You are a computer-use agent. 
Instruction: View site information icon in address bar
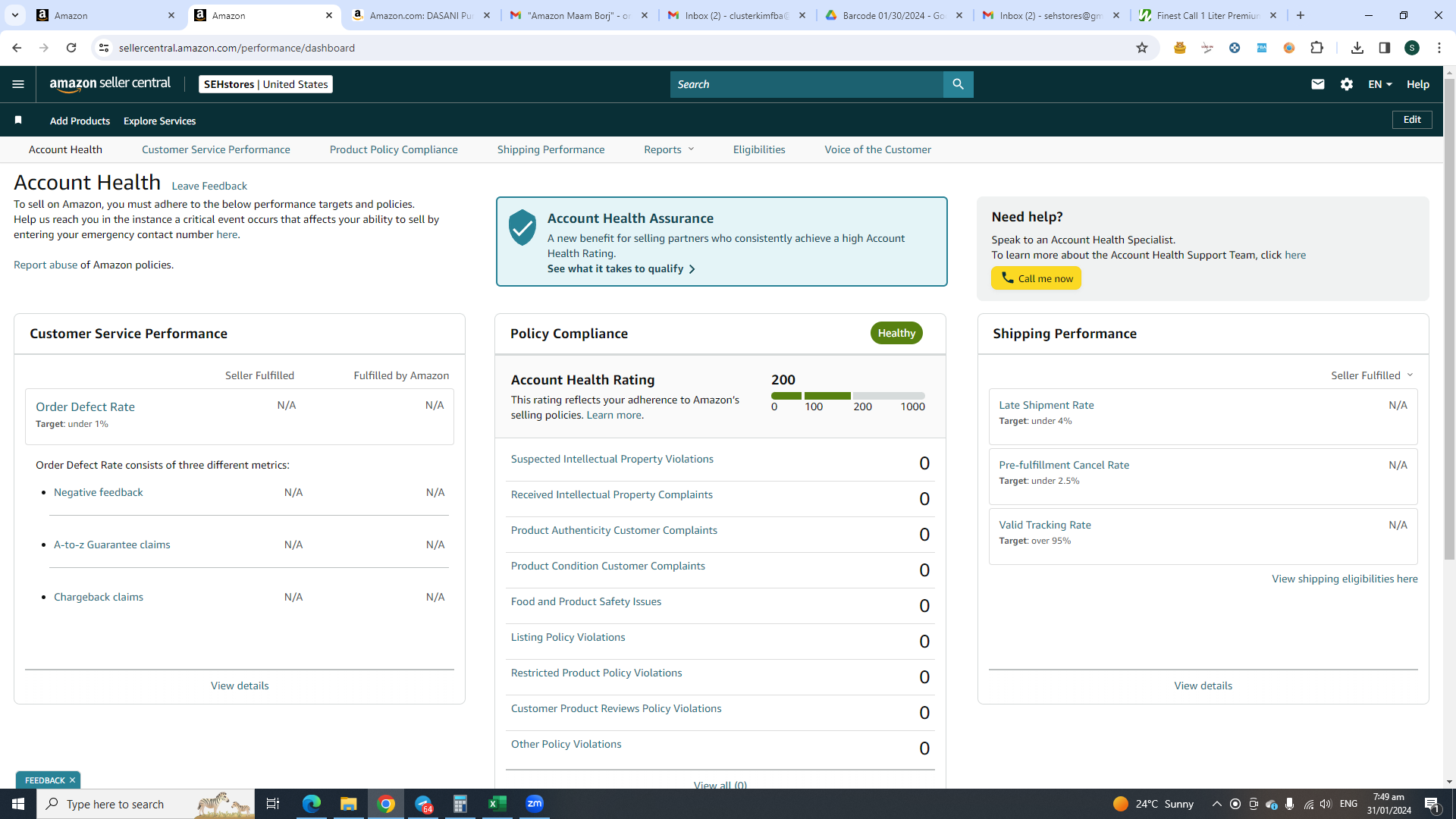[104, 48]
